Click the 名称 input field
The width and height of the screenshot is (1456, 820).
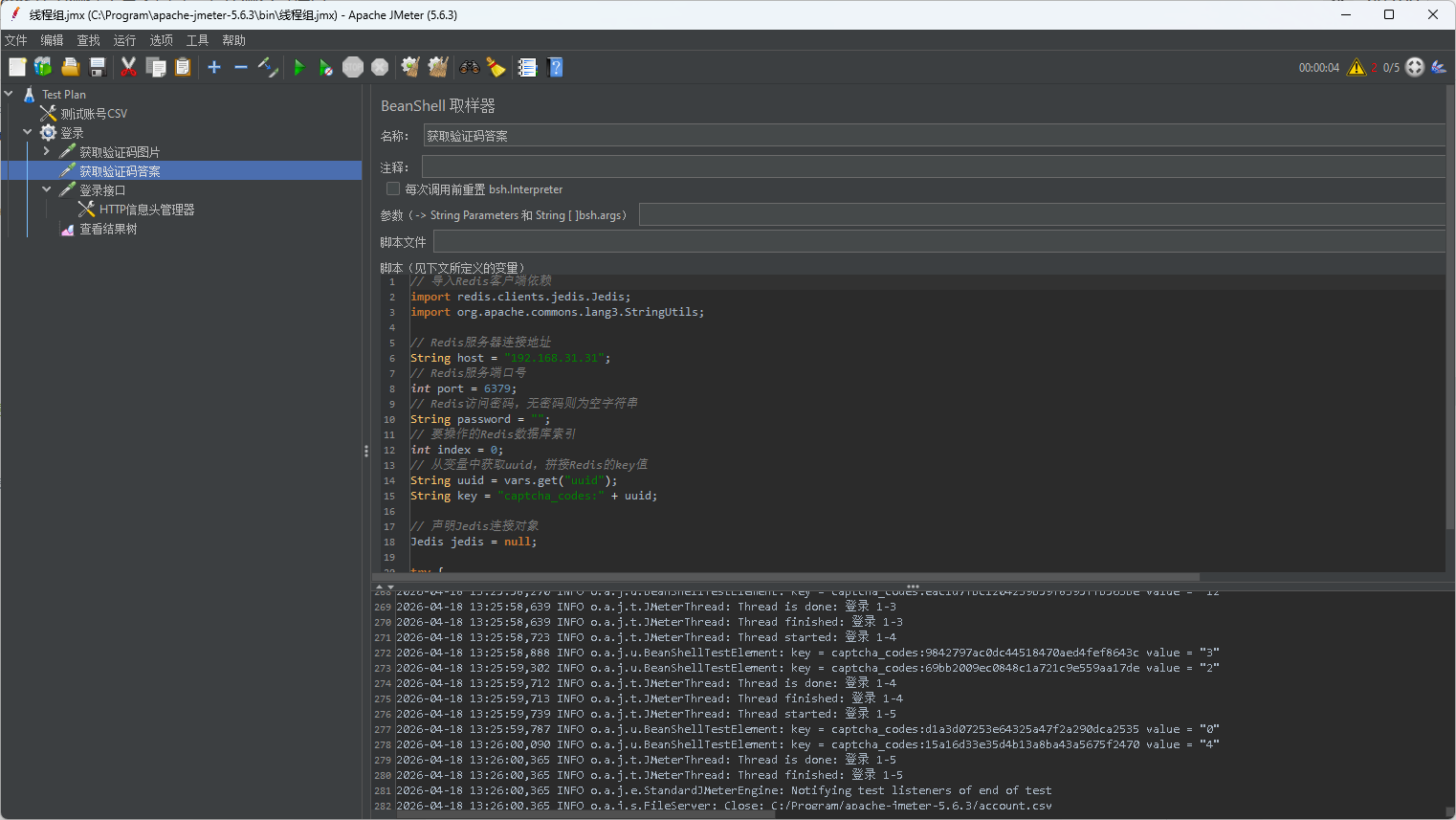(x=934, y=136)
